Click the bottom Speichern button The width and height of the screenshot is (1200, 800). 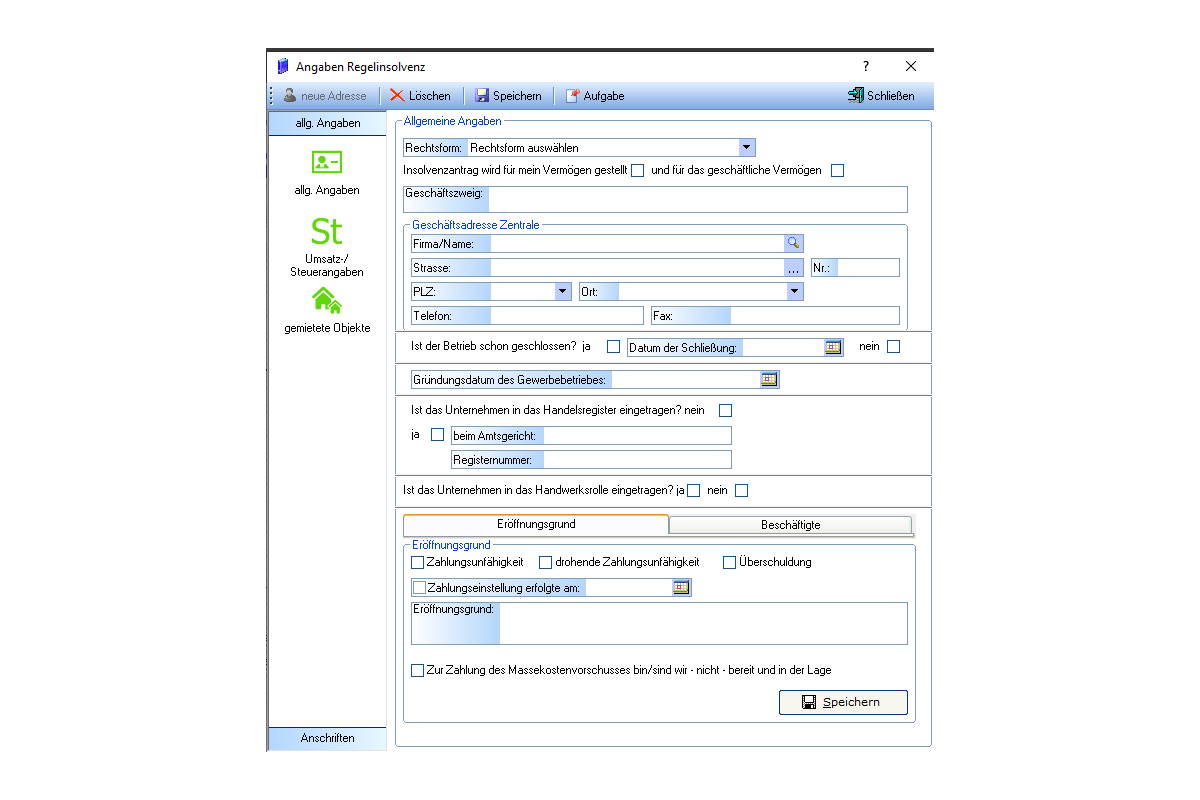(843, 702)
